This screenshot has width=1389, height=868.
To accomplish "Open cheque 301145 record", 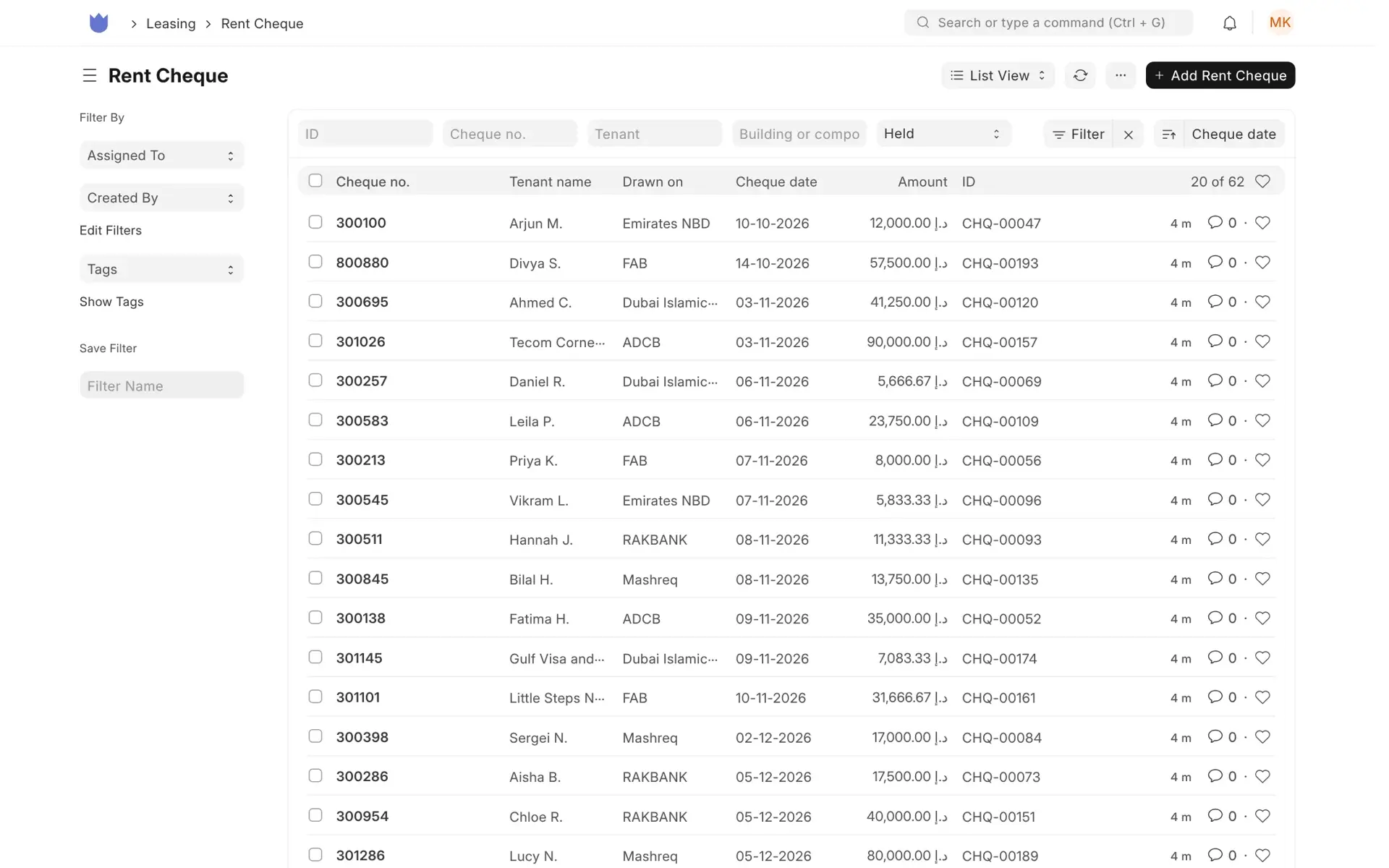I will tap(359, 658).
